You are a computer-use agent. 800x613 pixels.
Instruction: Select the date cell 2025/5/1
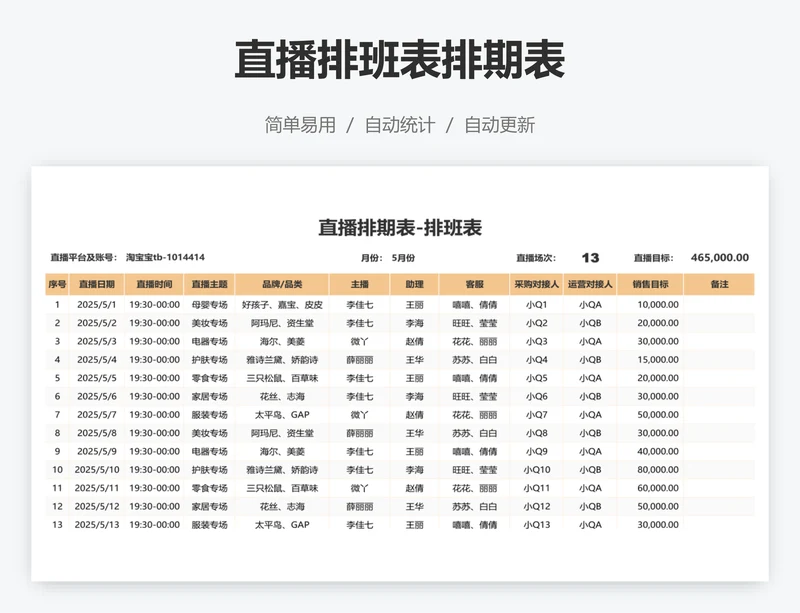96,305
